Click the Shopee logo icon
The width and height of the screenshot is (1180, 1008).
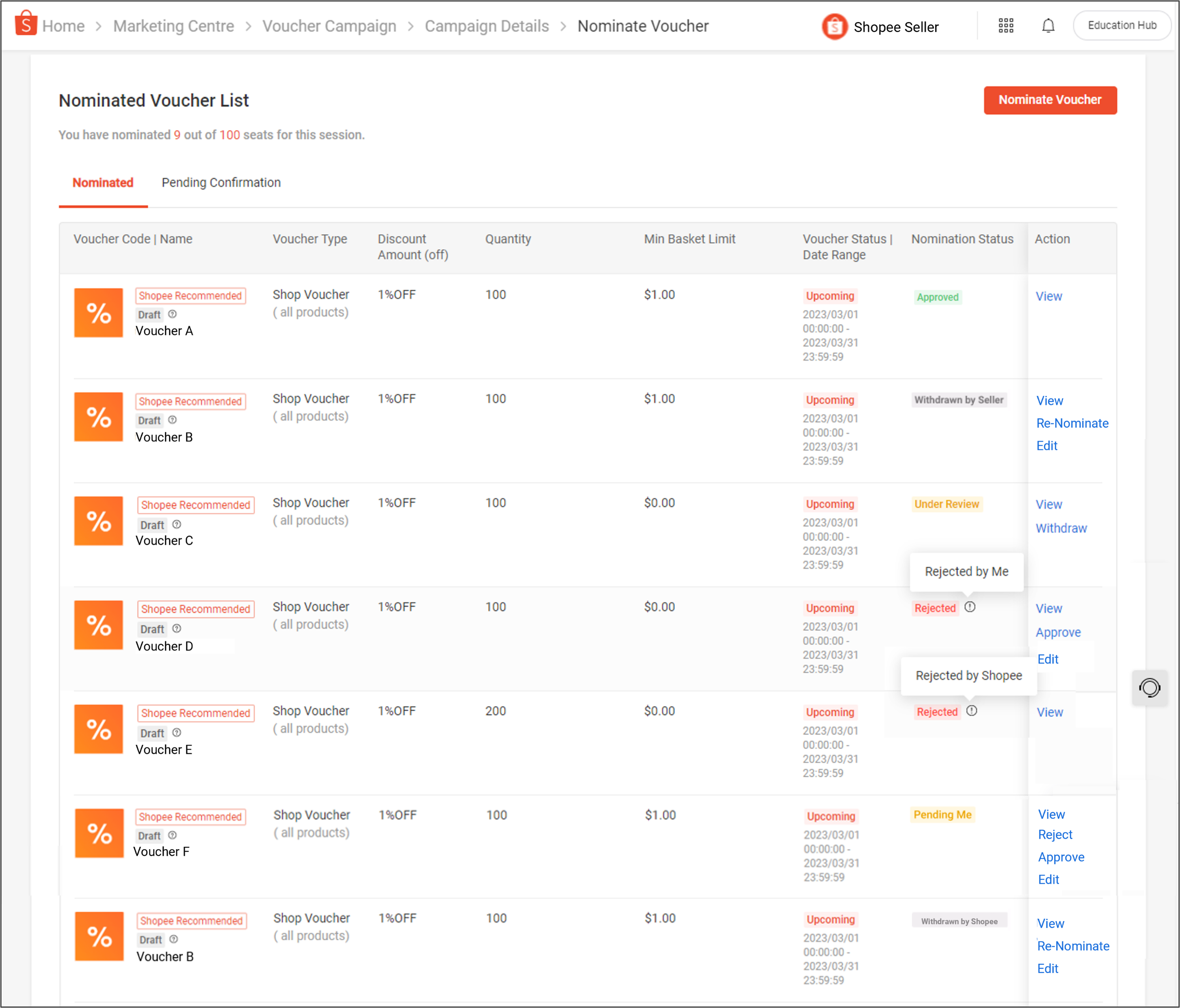[26, 24]
